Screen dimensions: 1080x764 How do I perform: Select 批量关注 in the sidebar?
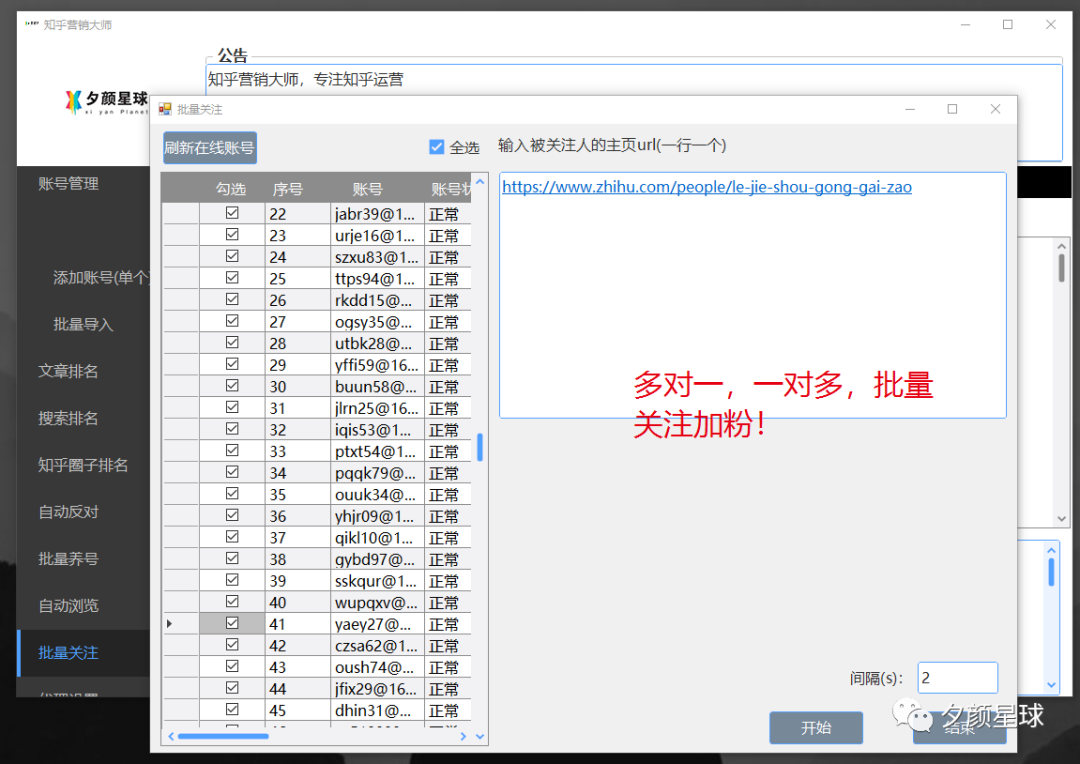point(68,652)
